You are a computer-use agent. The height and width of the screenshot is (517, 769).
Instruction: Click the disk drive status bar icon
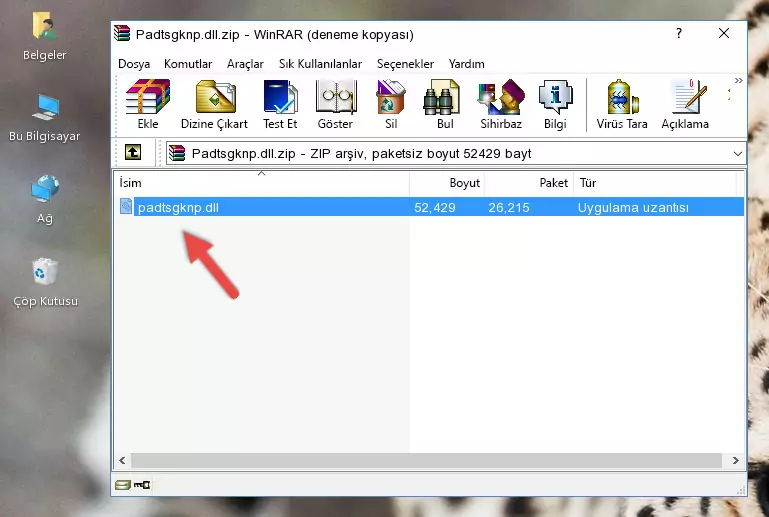(x=123, y=485)
